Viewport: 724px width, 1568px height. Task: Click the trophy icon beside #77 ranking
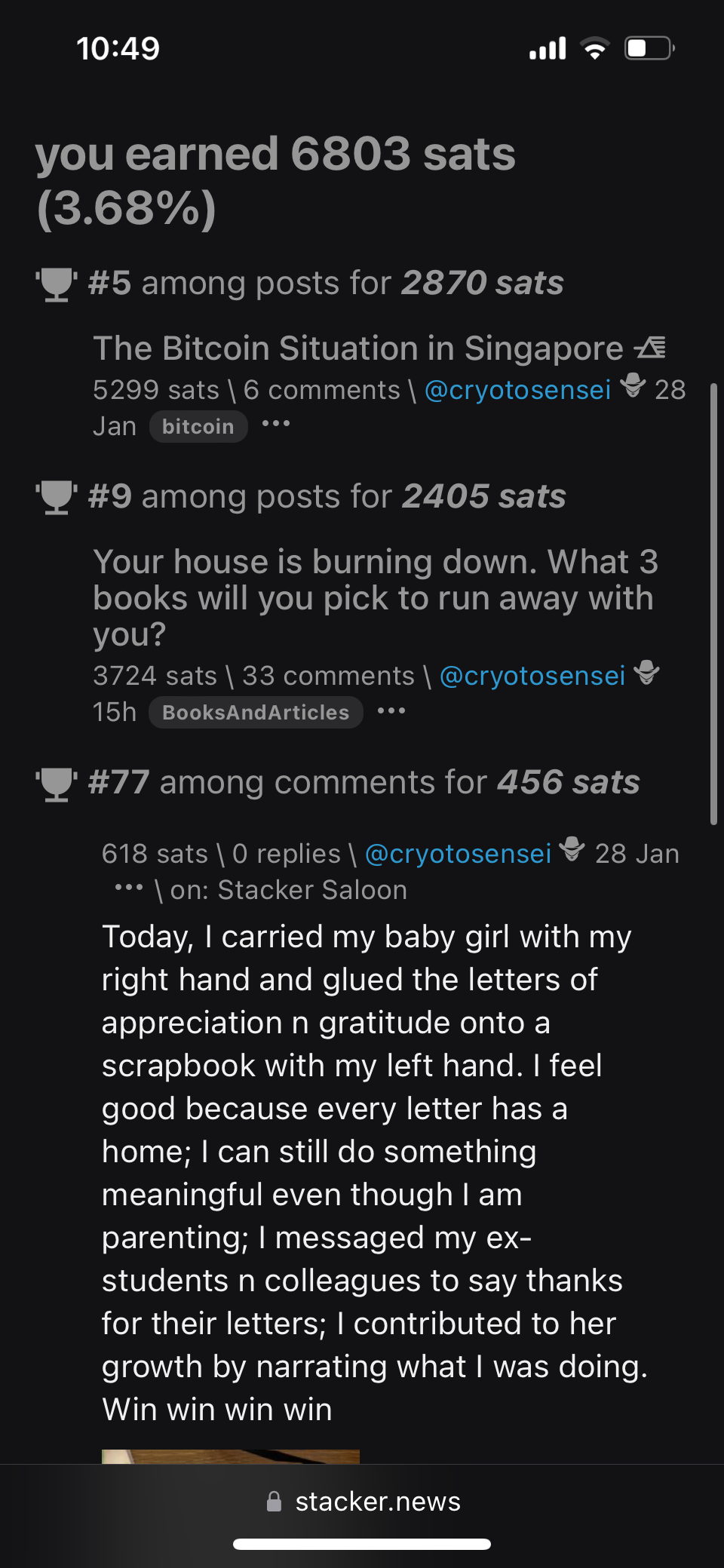click(x=56, y=784)
